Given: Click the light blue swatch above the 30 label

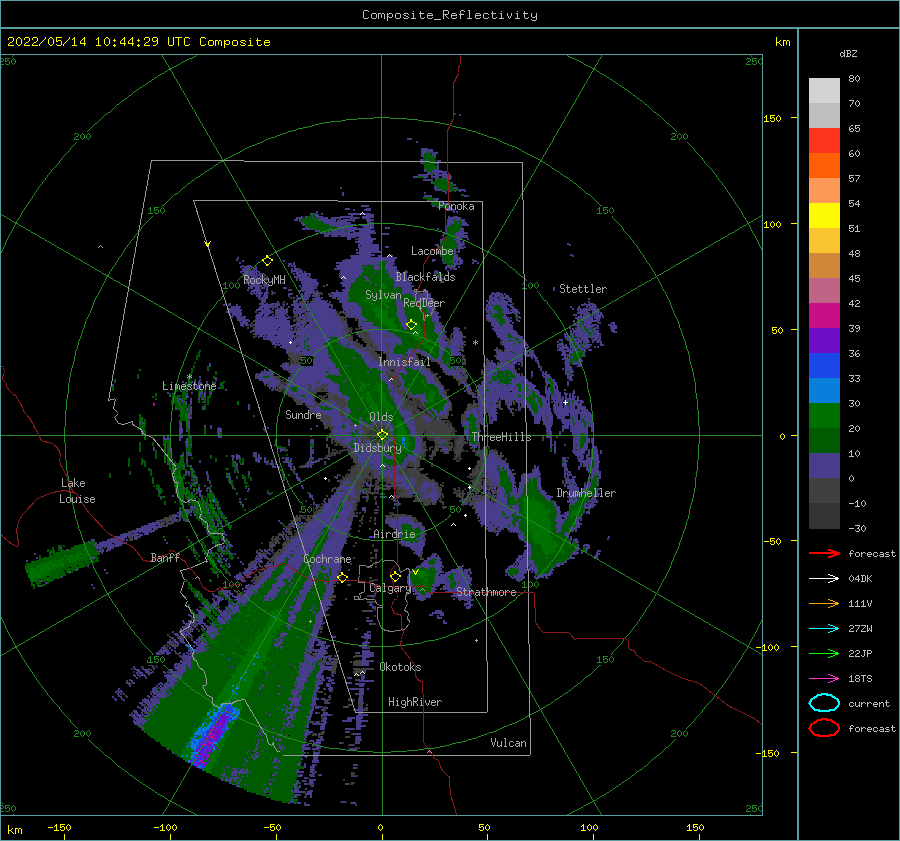Looking at the screenshot, I should pyautogui.click(x=824, y=390).
